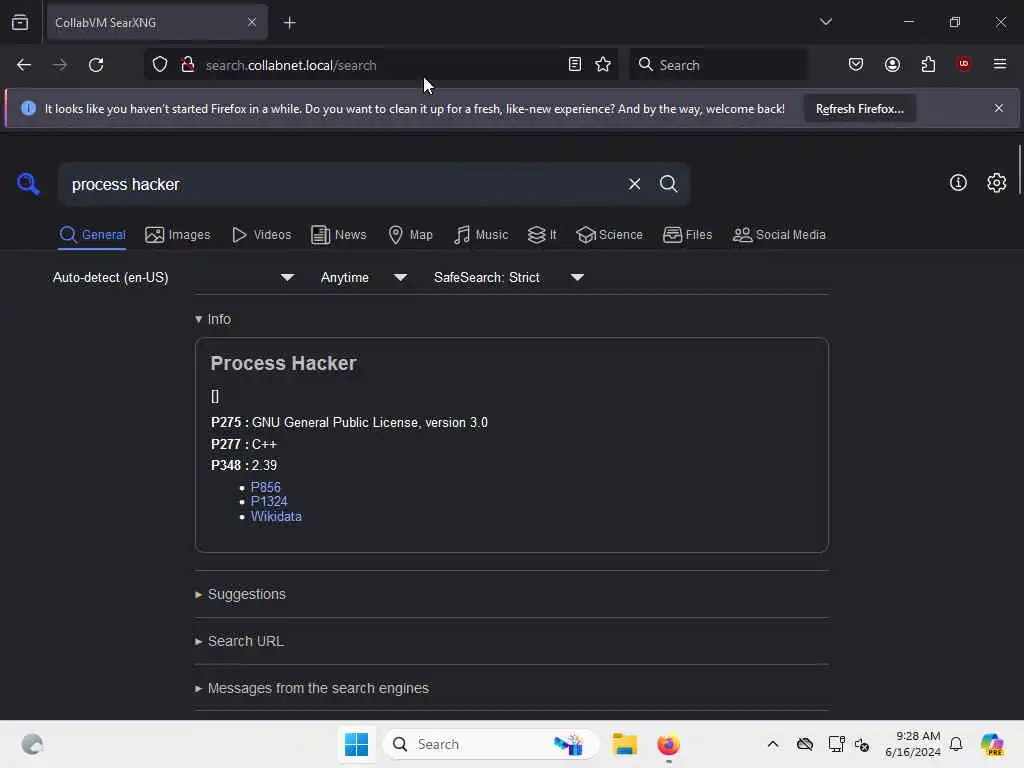Click the insecure connection lock icon
Viewport: 1024px width, 768px height.
(x=188, y=65)
